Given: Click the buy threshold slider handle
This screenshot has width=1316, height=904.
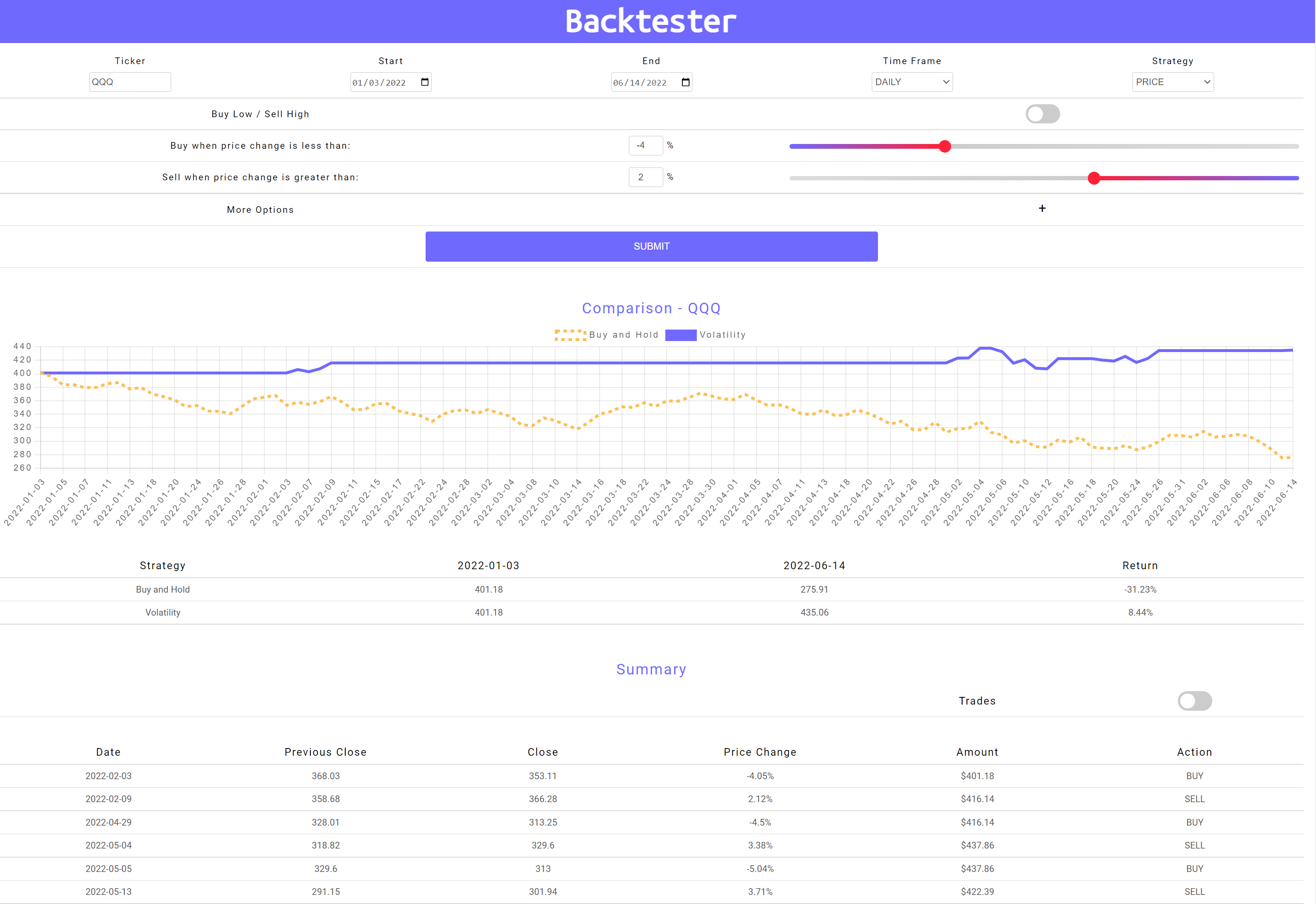Looking at the screenshot, I should pyautogui.click(x=944, y=146).
